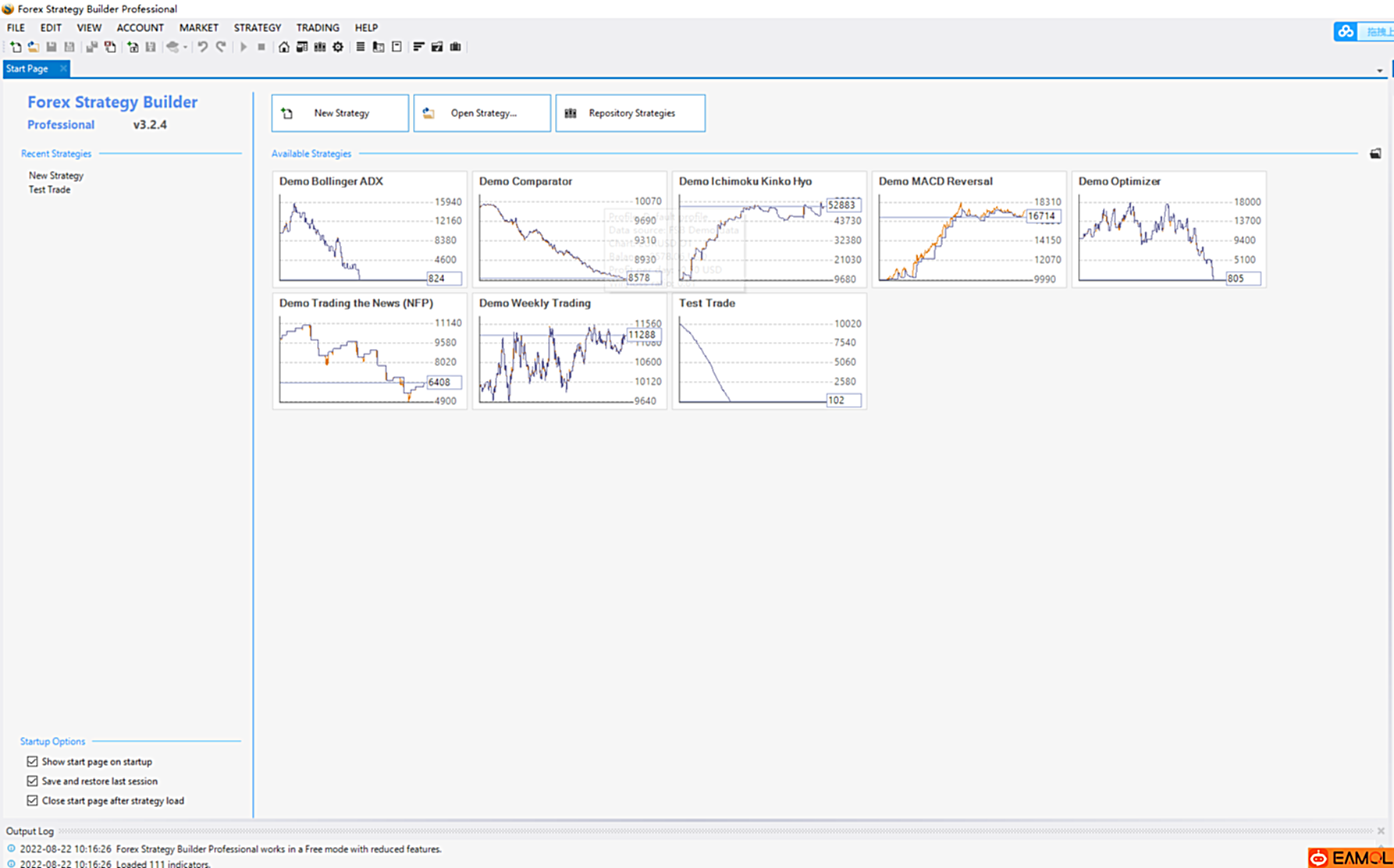Click the New Strategy toolbar icon
Screen dimensions: 1394x868
tap(16, 47)
